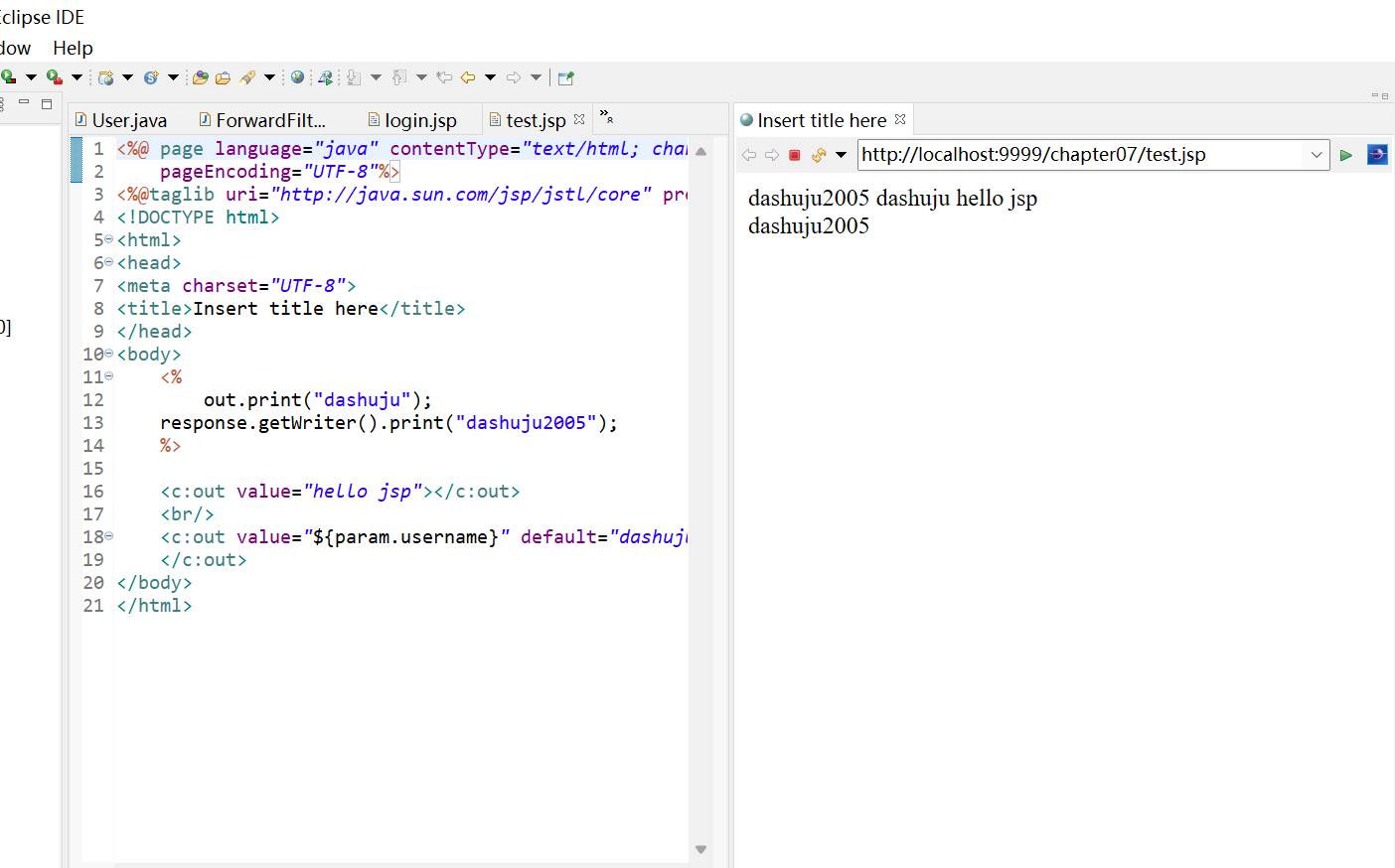The width and height of the screenshot is (1395, 868).
Task: Collapse the c:out fold on line 18
Action: [x=109, y=536]
